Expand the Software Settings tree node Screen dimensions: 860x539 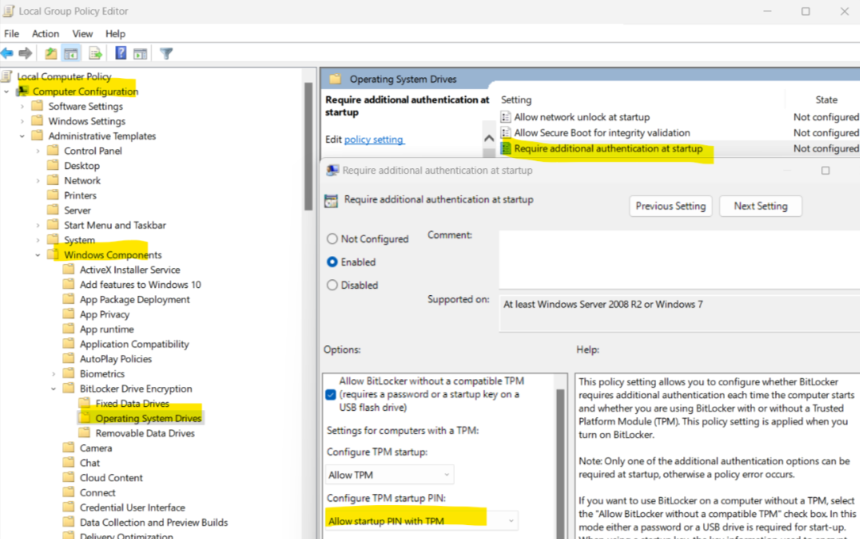[x=22, y=106]
